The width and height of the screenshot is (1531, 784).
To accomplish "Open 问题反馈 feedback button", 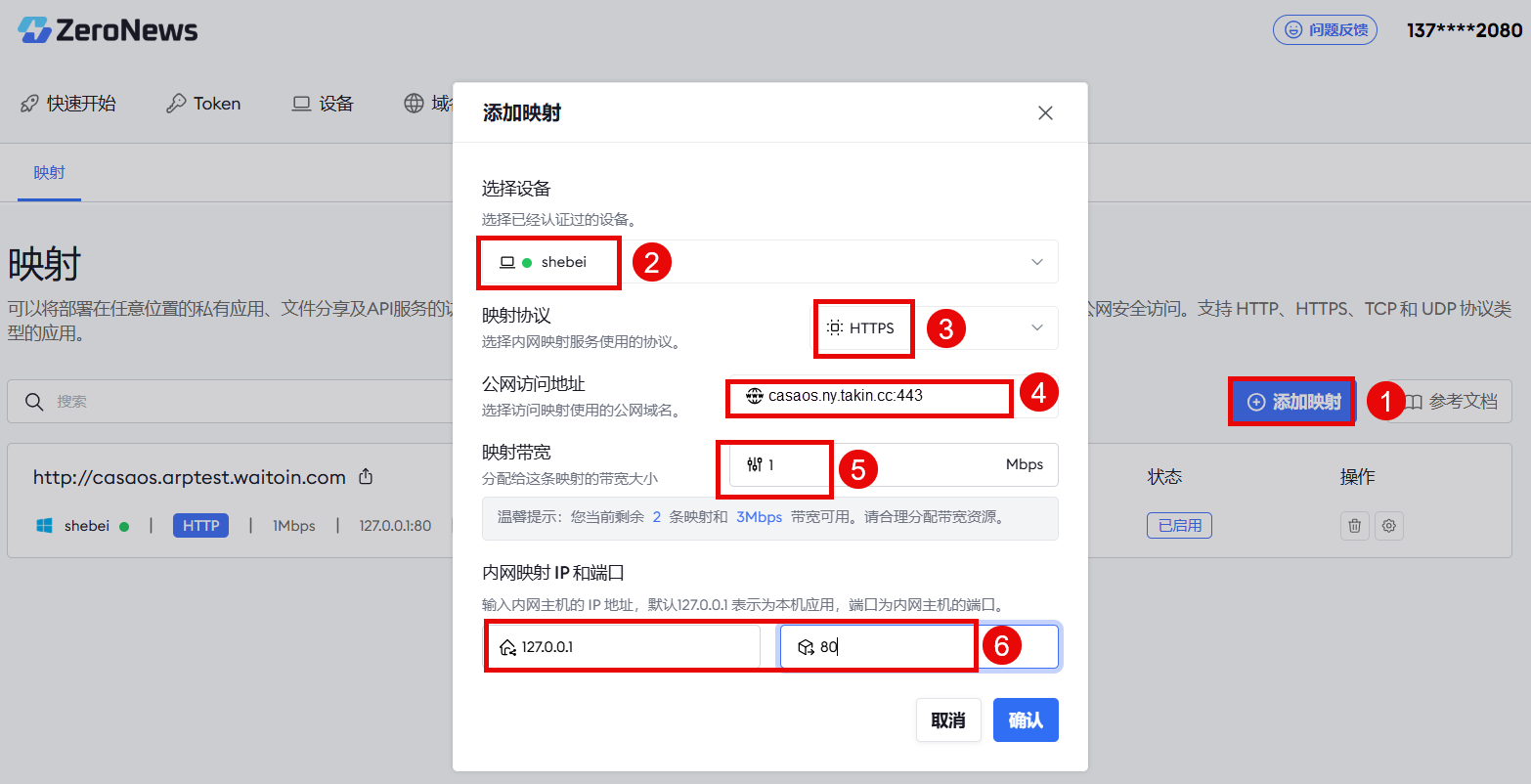I will [x=1325, y=30].
